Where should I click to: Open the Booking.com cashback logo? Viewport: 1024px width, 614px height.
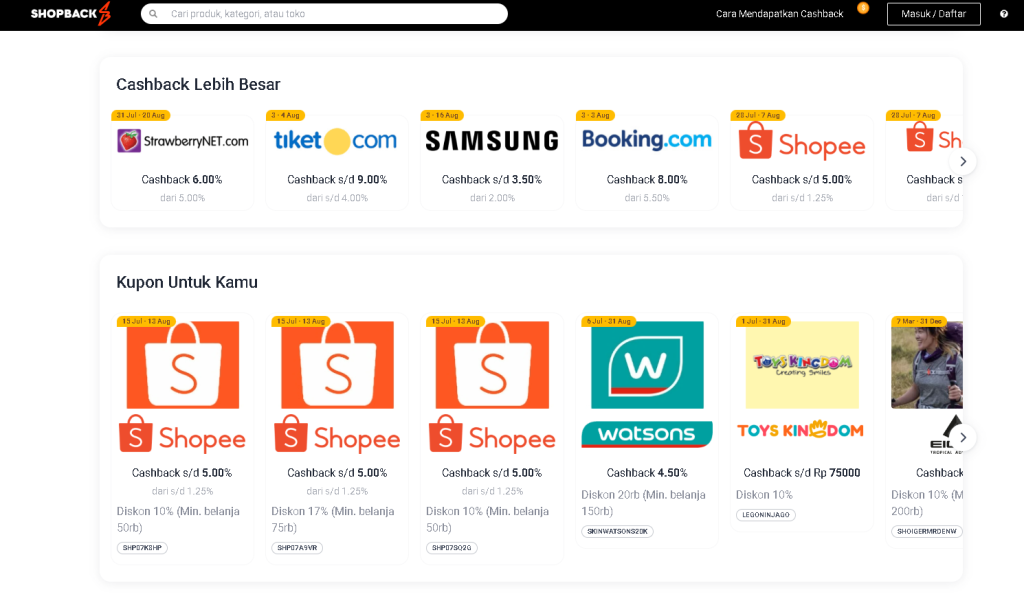tap(646, 140)
